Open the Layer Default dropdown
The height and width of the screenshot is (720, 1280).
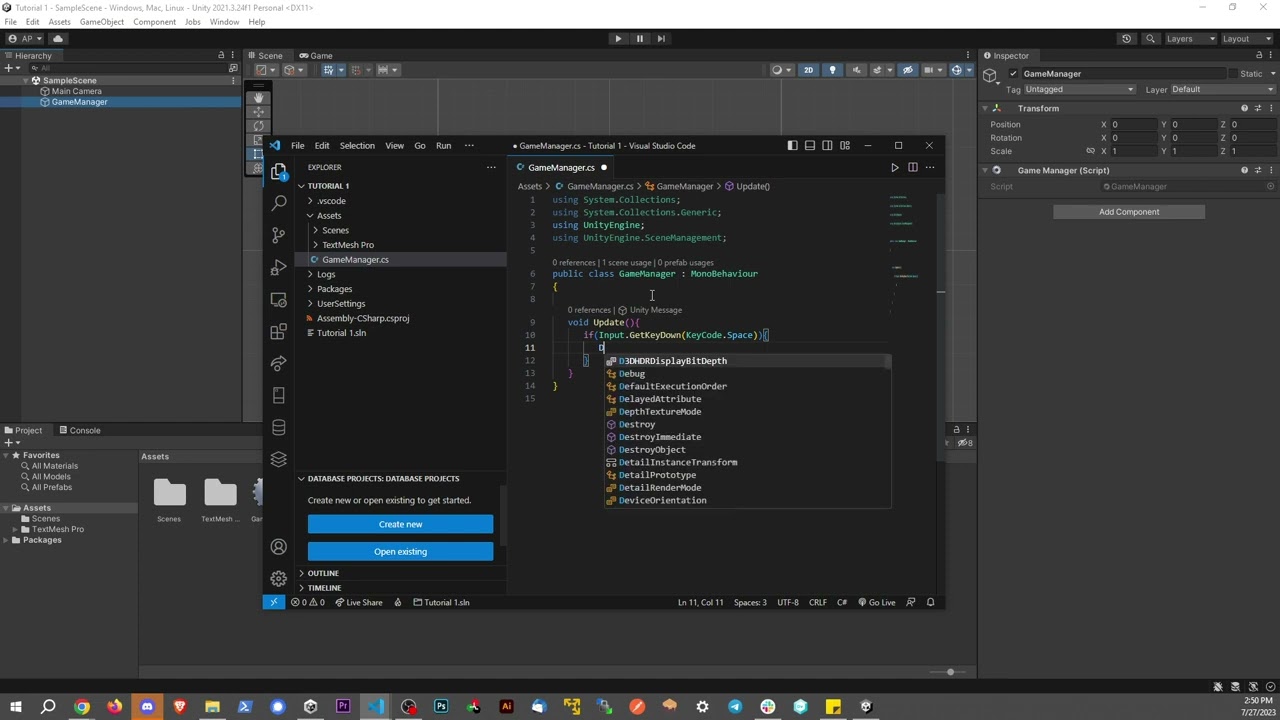coord(1222,89)
